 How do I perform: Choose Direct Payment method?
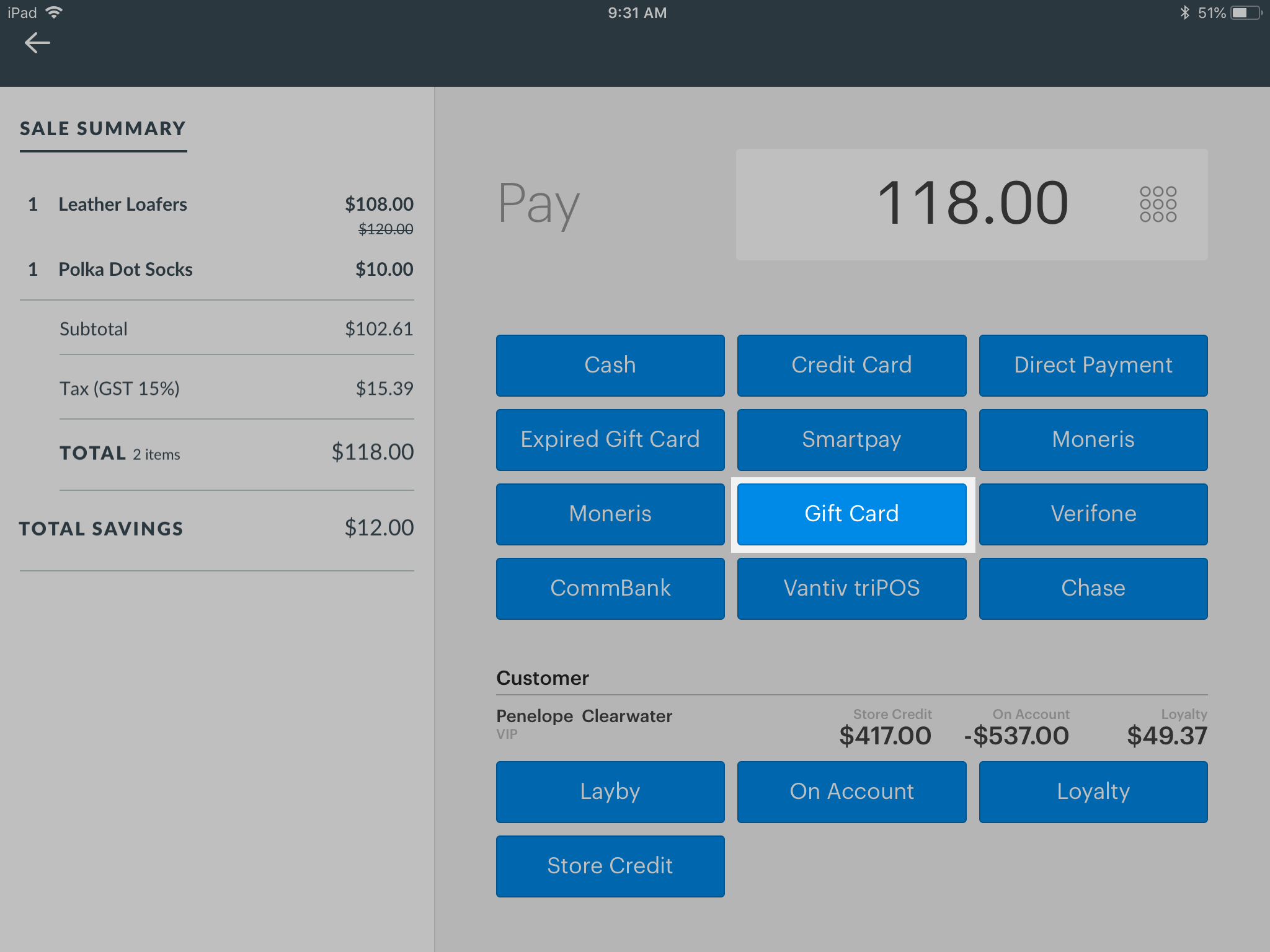pos(1093,365)
